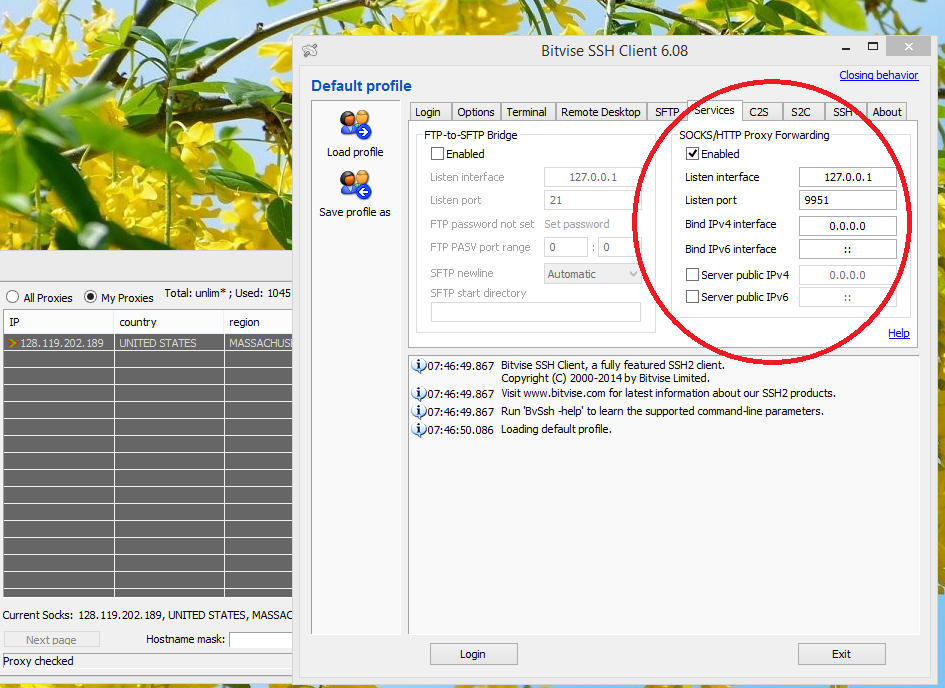Click the green arrow icon beside proxy IP
The height and width of the screenshot is (688, 945).
tap(12, 343)
